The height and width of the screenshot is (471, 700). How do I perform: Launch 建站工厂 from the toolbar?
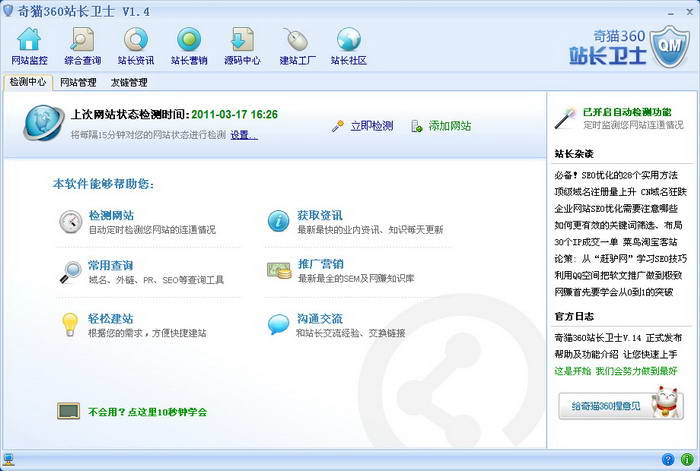tap(296, 46)
